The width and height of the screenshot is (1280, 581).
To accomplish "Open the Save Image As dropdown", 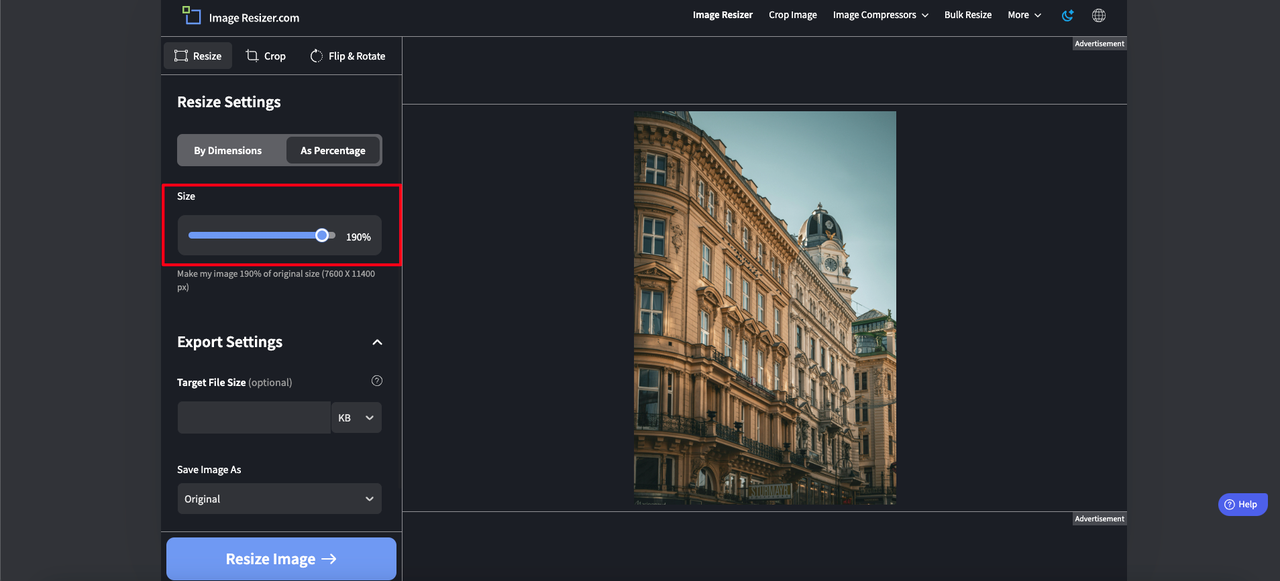I will 280,499.
